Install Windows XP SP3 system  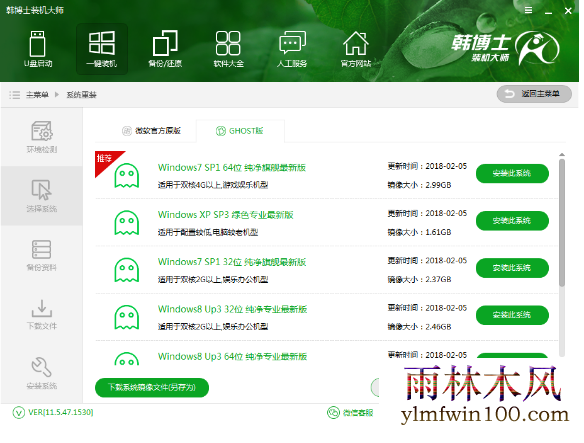pos(512,221)
